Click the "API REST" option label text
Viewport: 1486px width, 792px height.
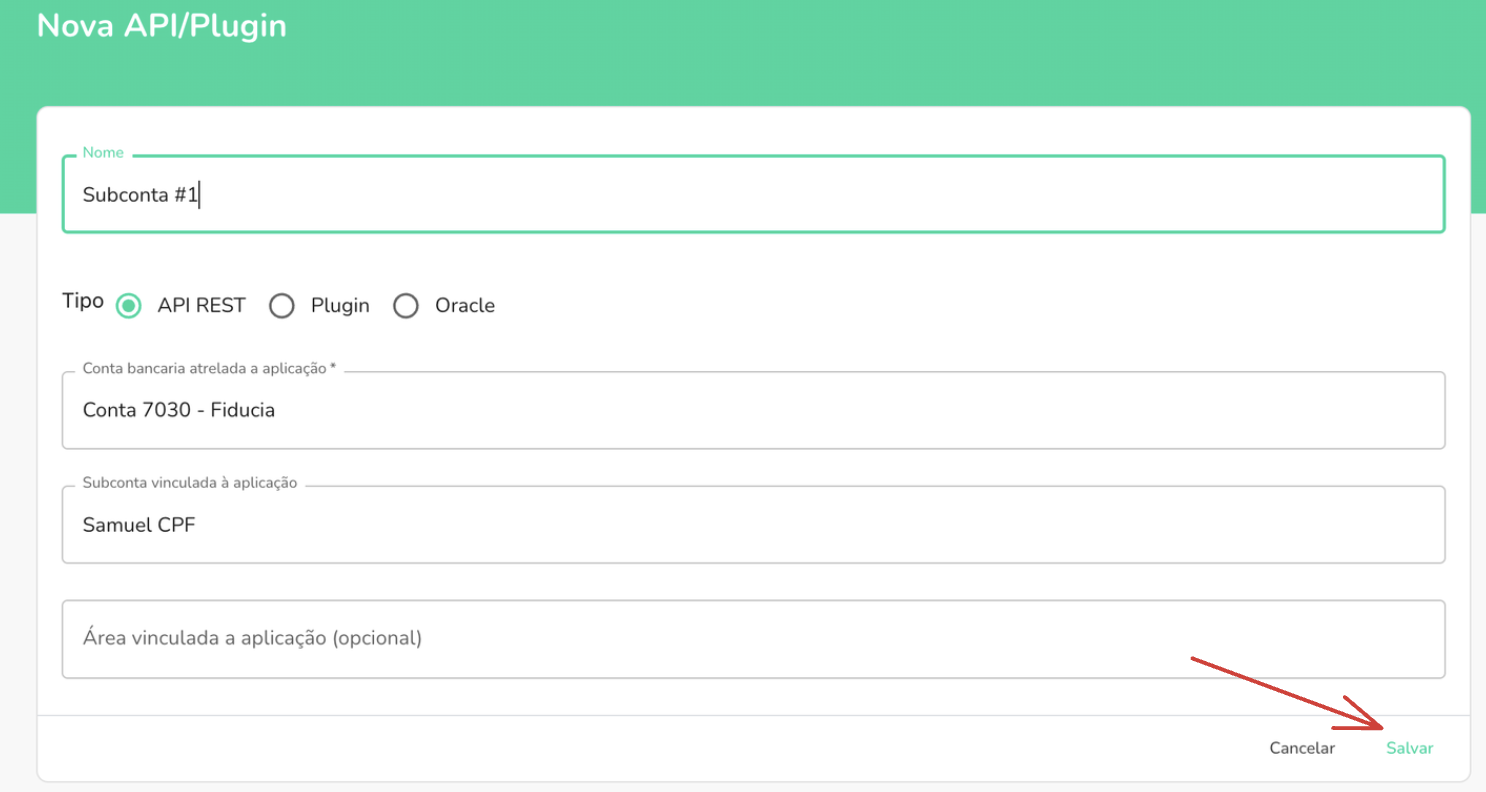coord(201,306)
